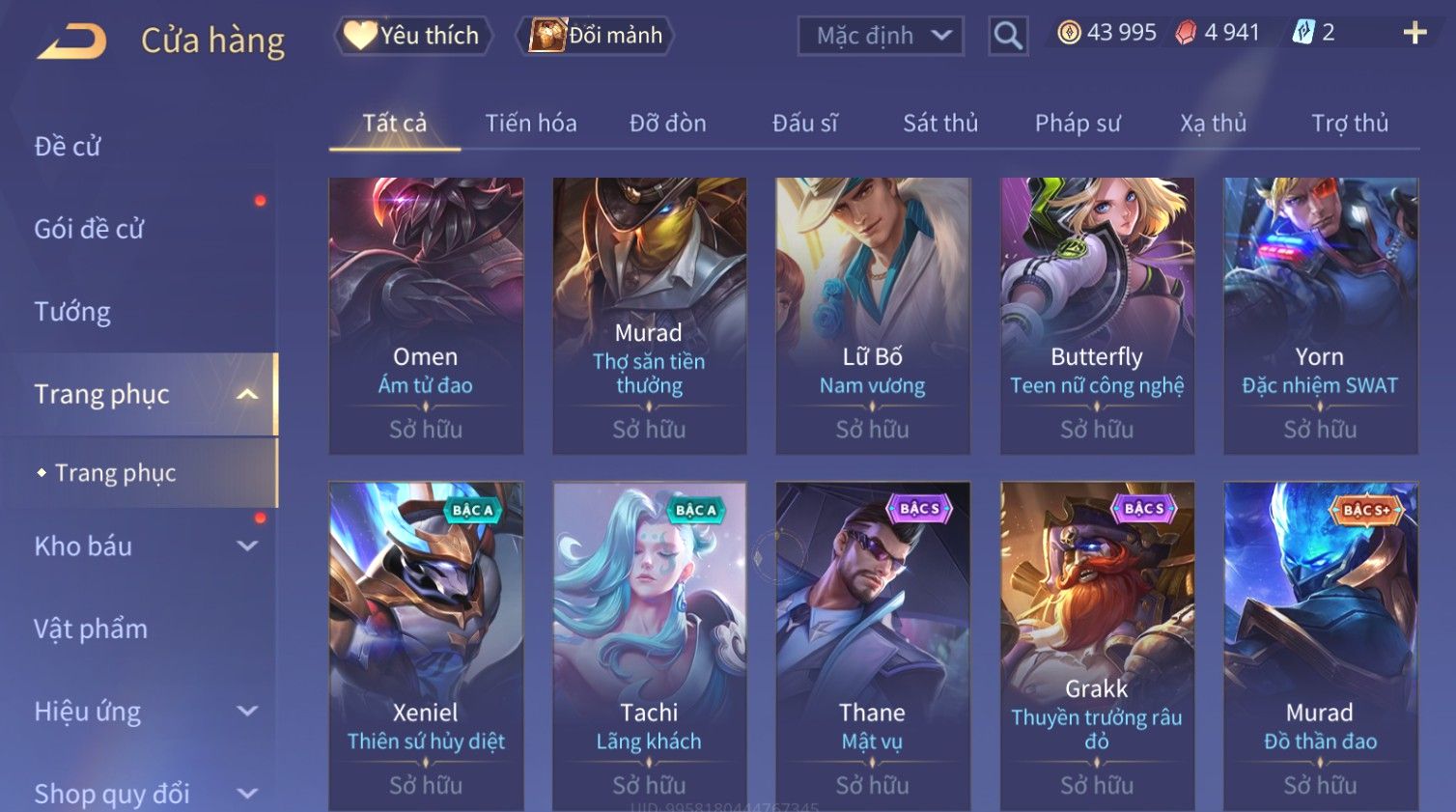
Task: Open the Murad Đồ thần đao skin
Action: pos(1320,646)
